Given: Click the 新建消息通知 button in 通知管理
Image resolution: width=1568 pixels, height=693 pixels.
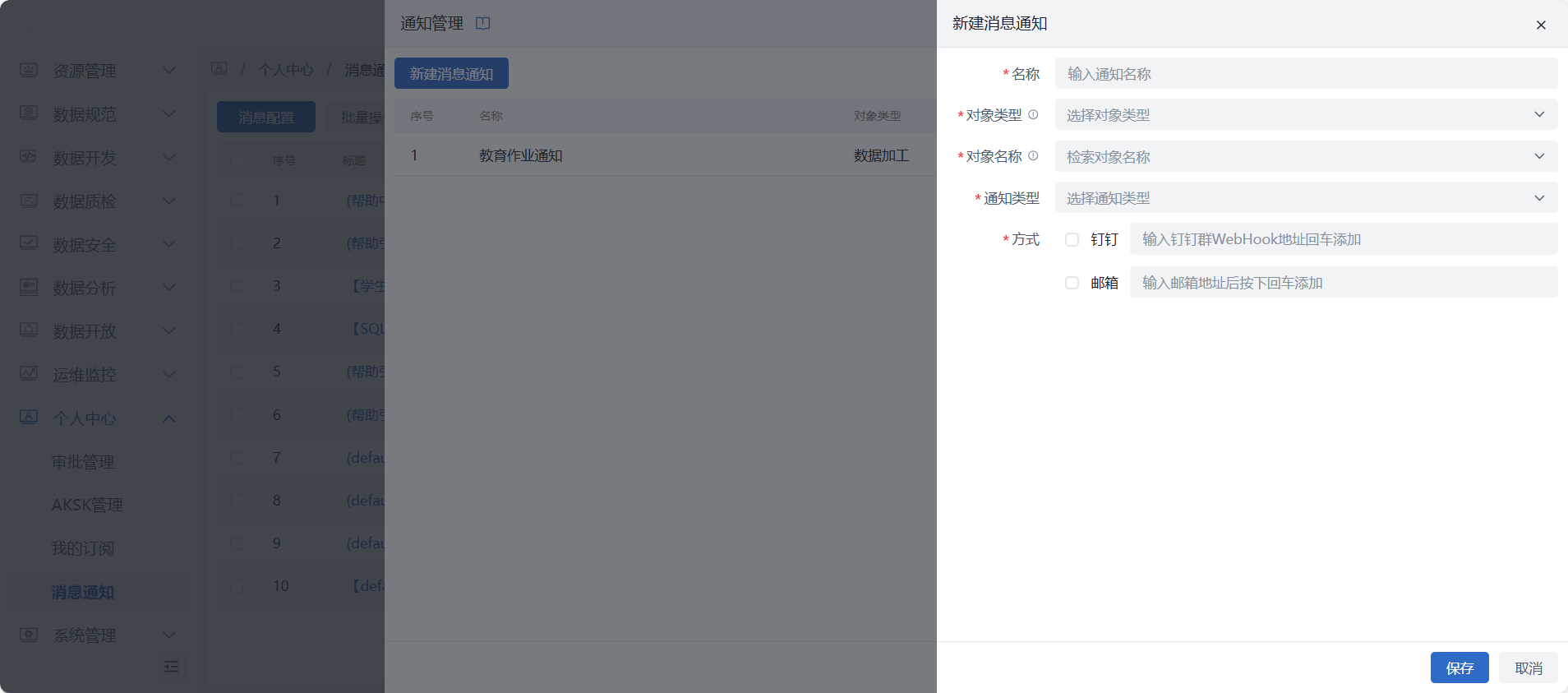Looking at the screenshot, I should (451, 73).
